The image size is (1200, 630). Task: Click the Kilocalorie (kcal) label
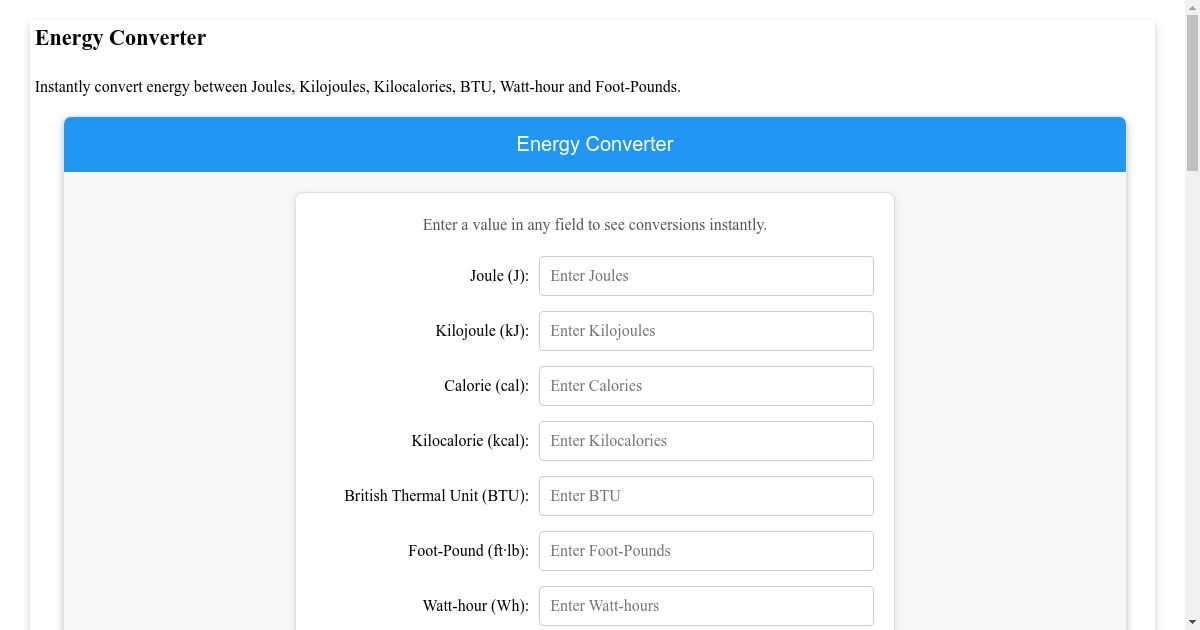pos(470,440)
